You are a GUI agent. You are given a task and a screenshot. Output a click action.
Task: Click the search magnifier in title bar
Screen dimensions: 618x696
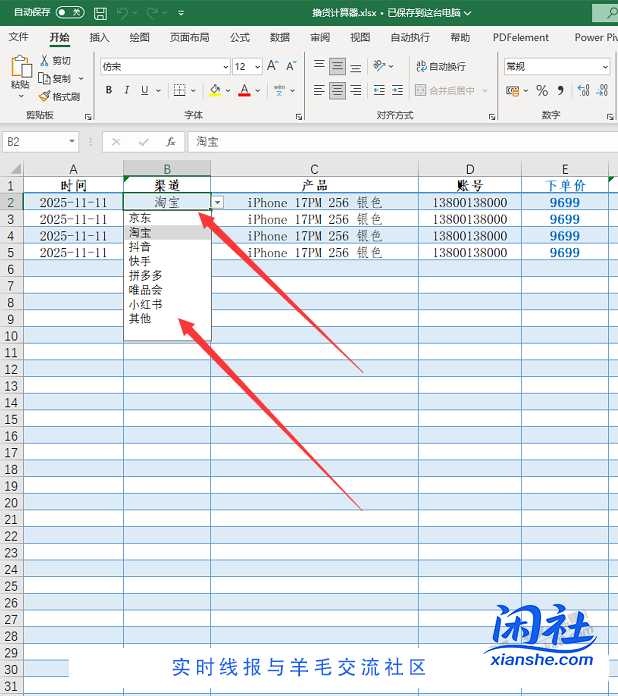pyautogui.click(x=613, y=13)
